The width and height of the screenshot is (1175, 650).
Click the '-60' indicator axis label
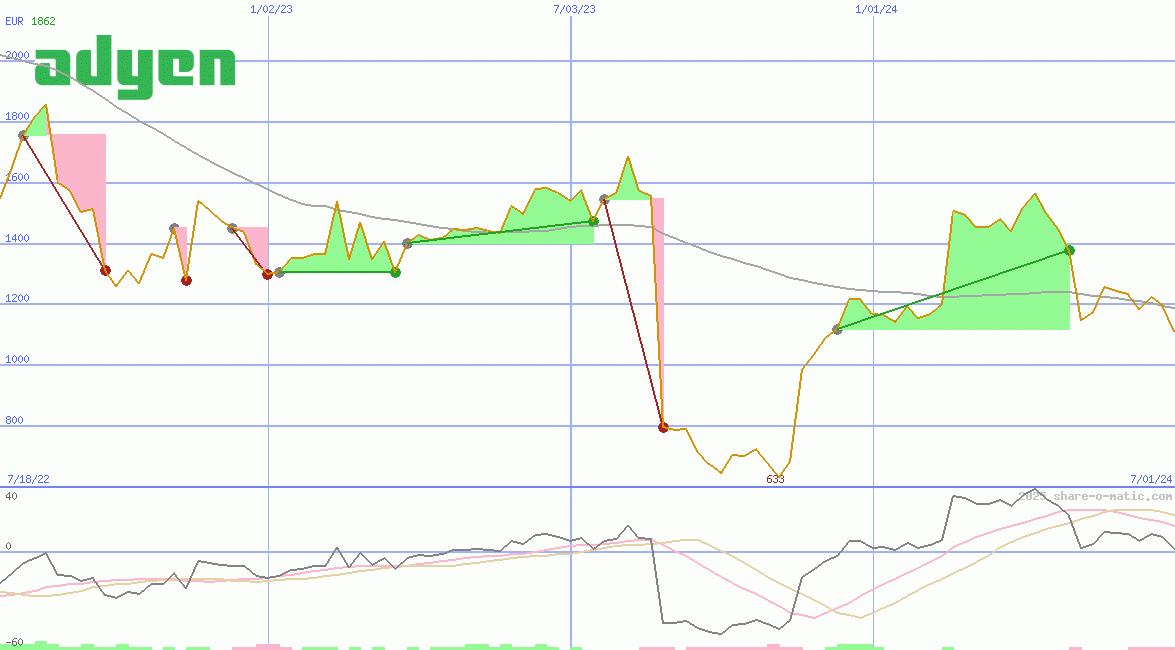click(x=14, y=643)
